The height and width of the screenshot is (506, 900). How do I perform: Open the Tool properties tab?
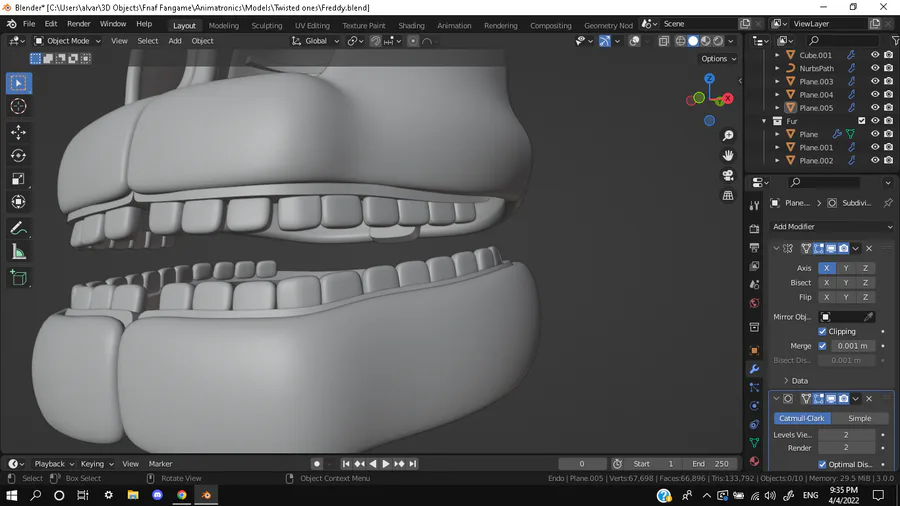coord(754,205)
